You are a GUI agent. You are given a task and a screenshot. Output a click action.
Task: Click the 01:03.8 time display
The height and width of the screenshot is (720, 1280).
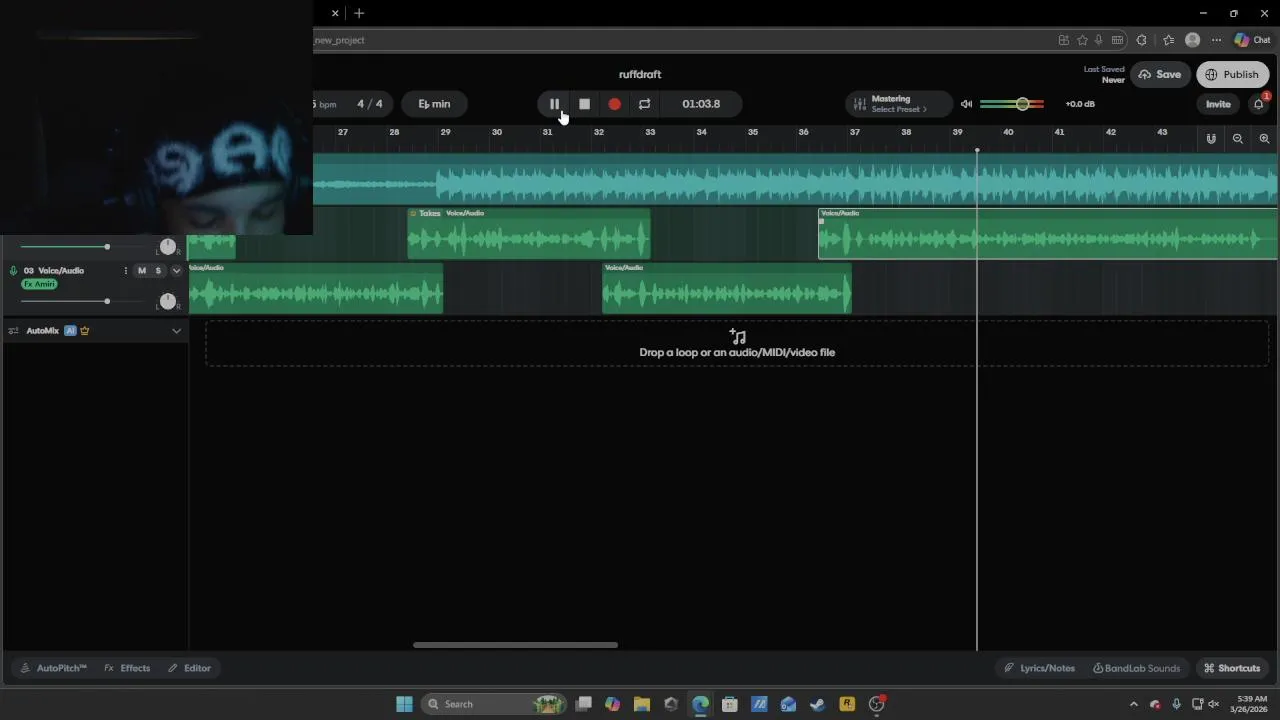coord(701,104)
